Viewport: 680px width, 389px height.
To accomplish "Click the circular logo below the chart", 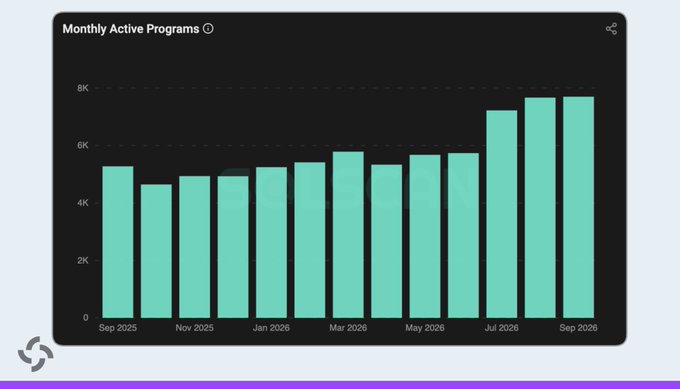I will (x=36, y=354).
